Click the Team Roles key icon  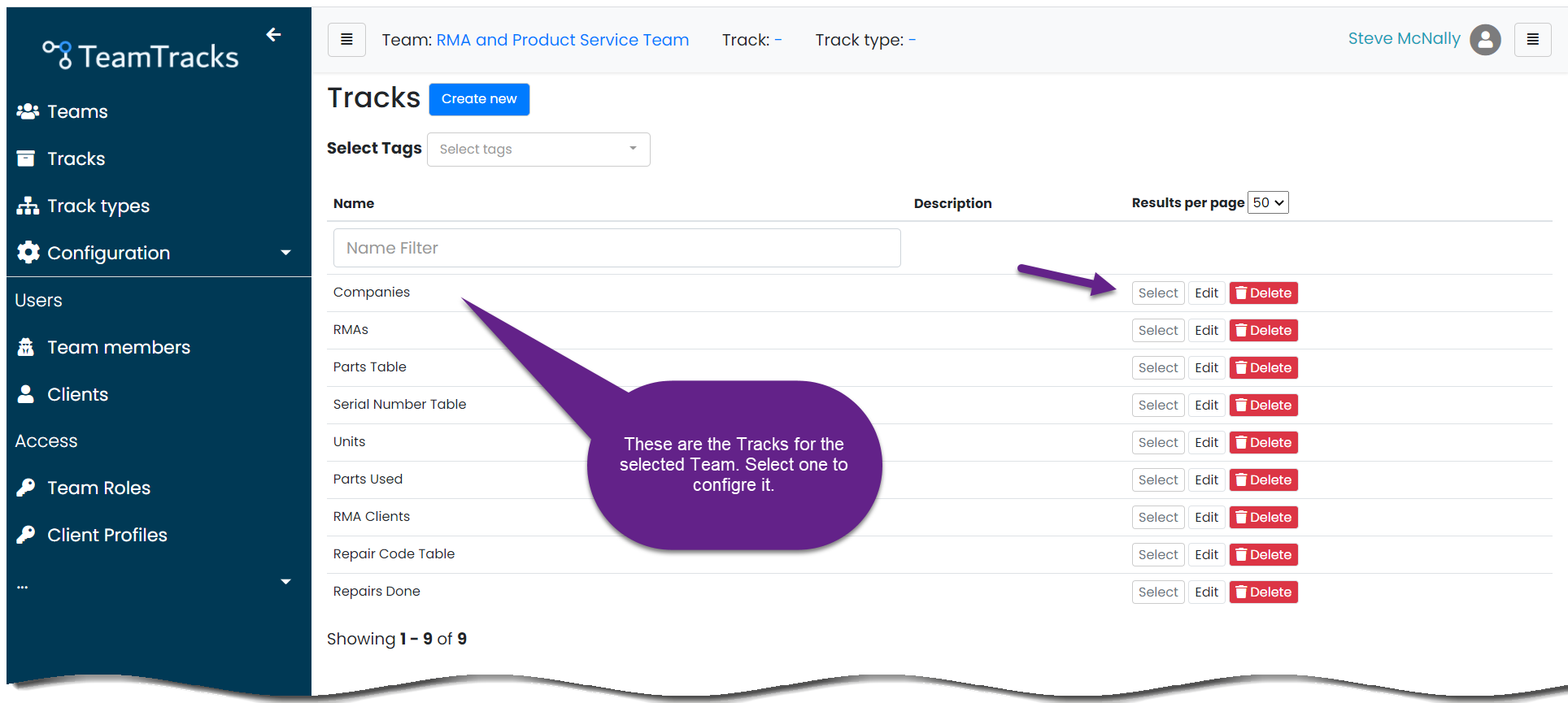(x=26, y=488)
